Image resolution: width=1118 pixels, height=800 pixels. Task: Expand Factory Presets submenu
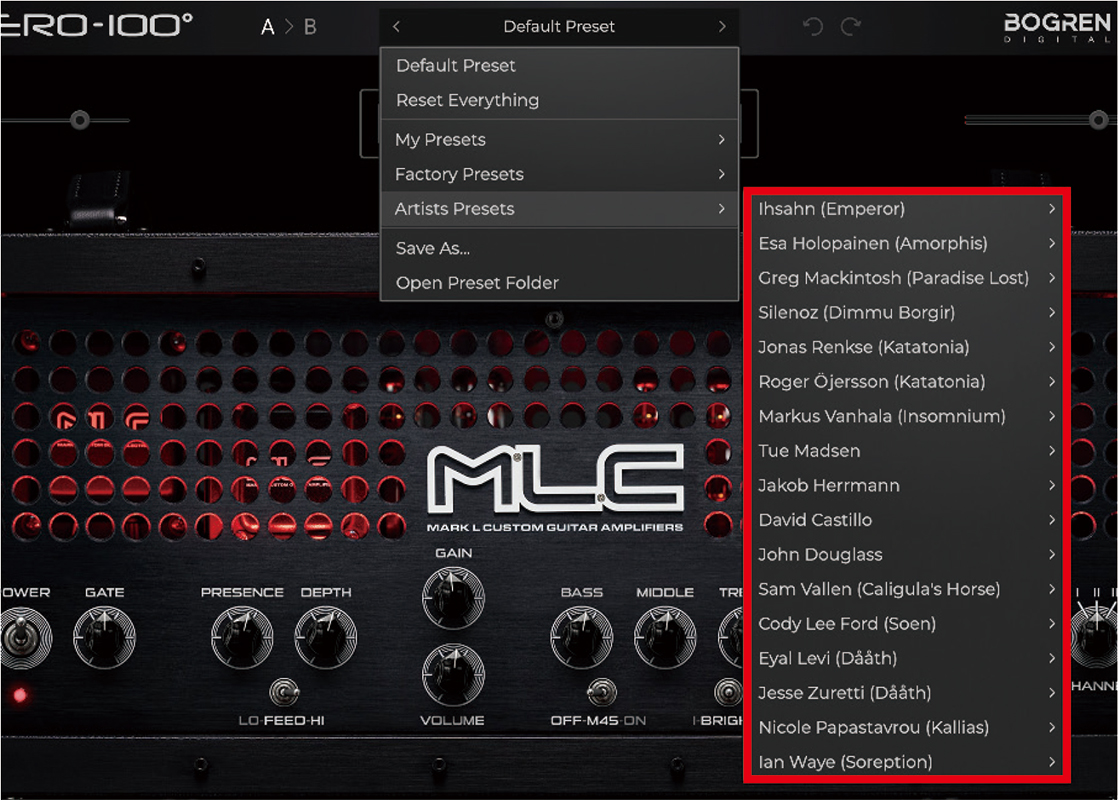pos(560,175)
